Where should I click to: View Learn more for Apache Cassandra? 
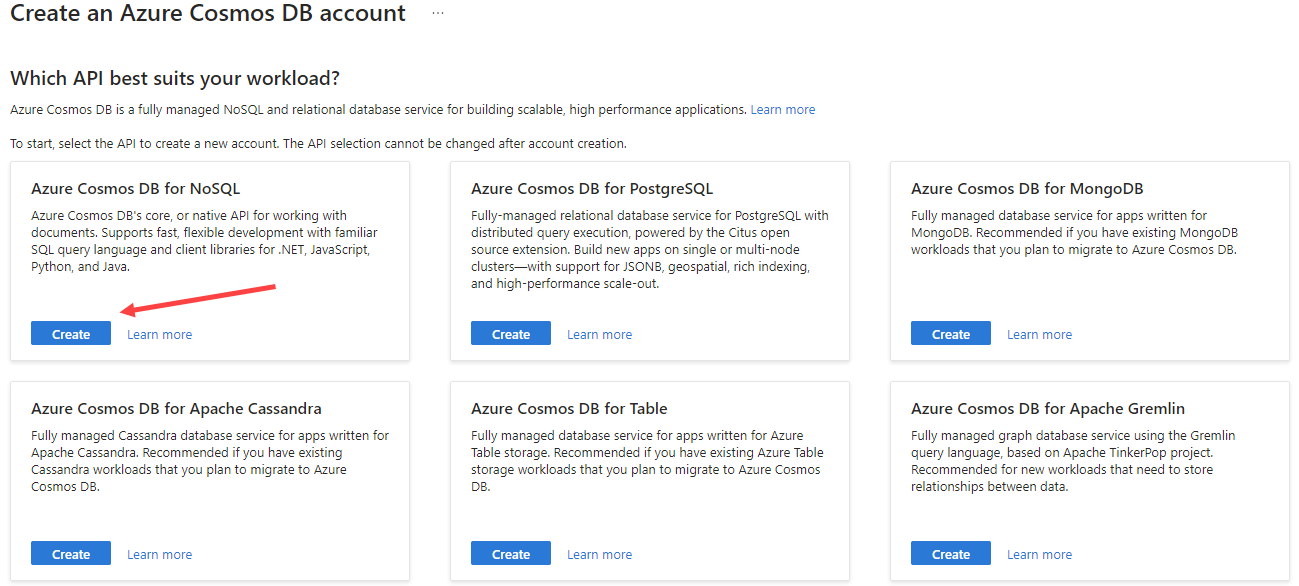pyautogui.click(x=160, y=554)
